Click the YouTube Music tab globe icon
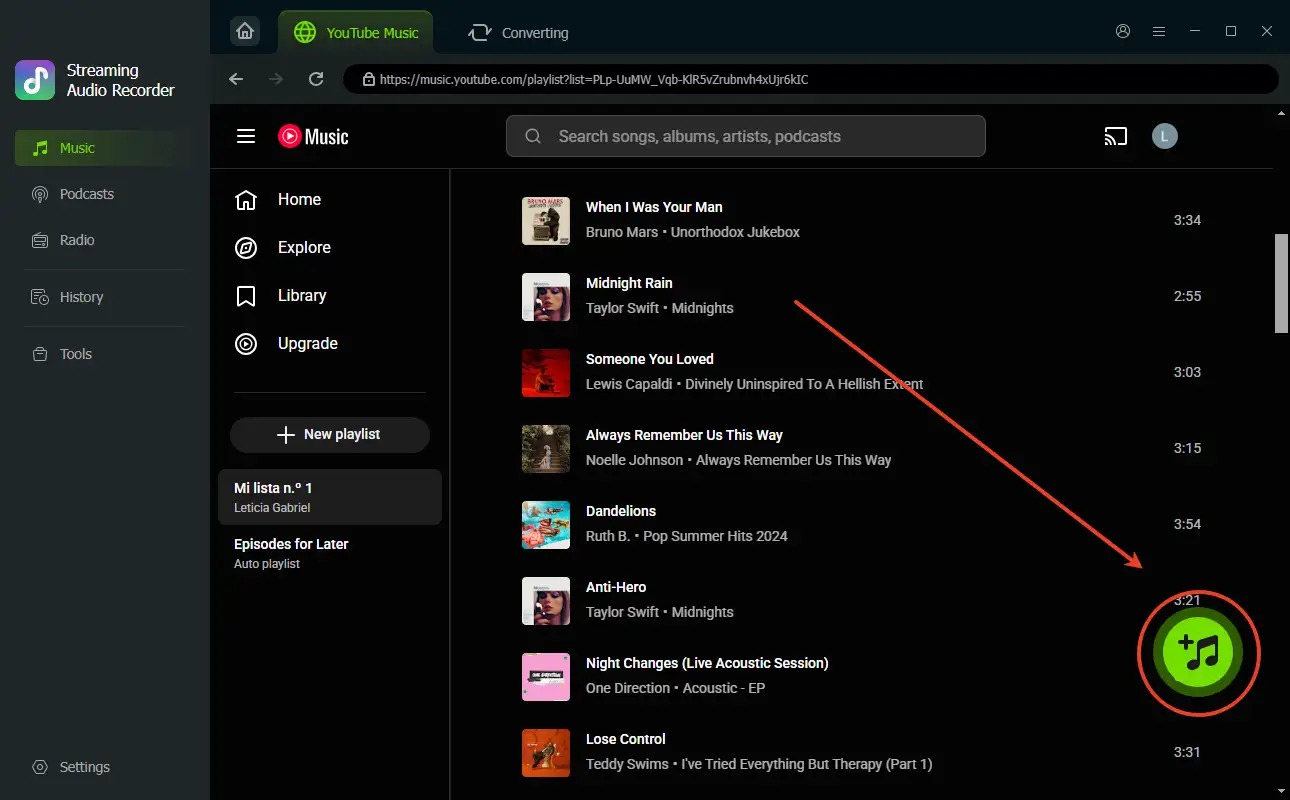 [305, 32]
